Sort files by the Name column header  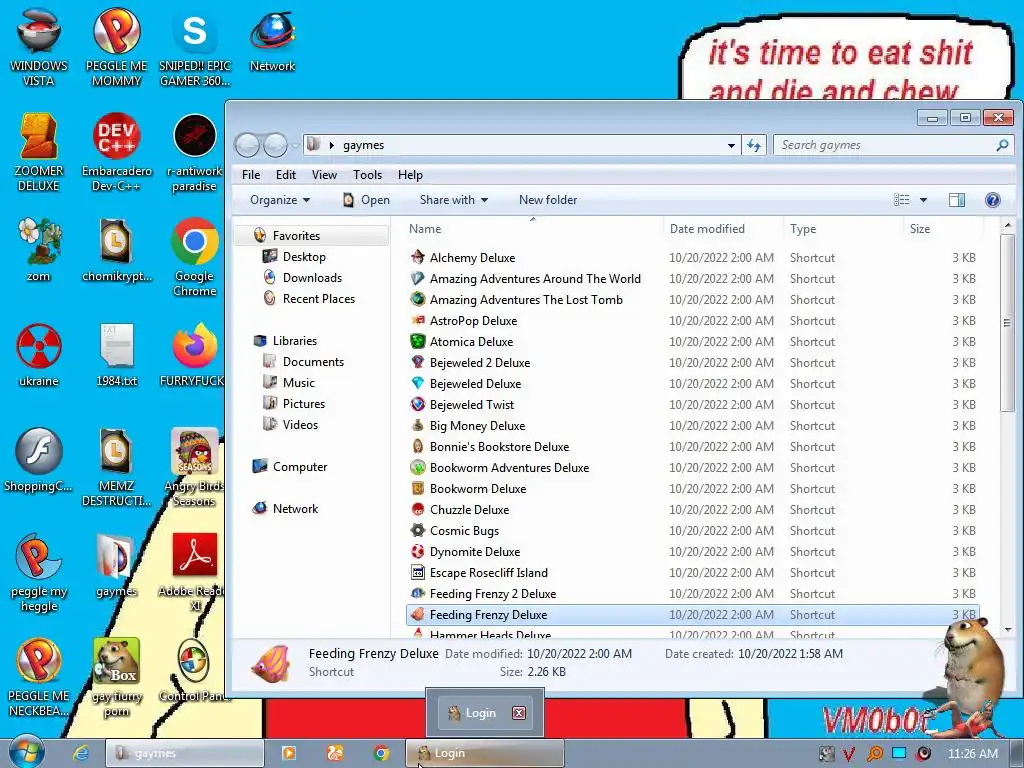click(533, 229)
